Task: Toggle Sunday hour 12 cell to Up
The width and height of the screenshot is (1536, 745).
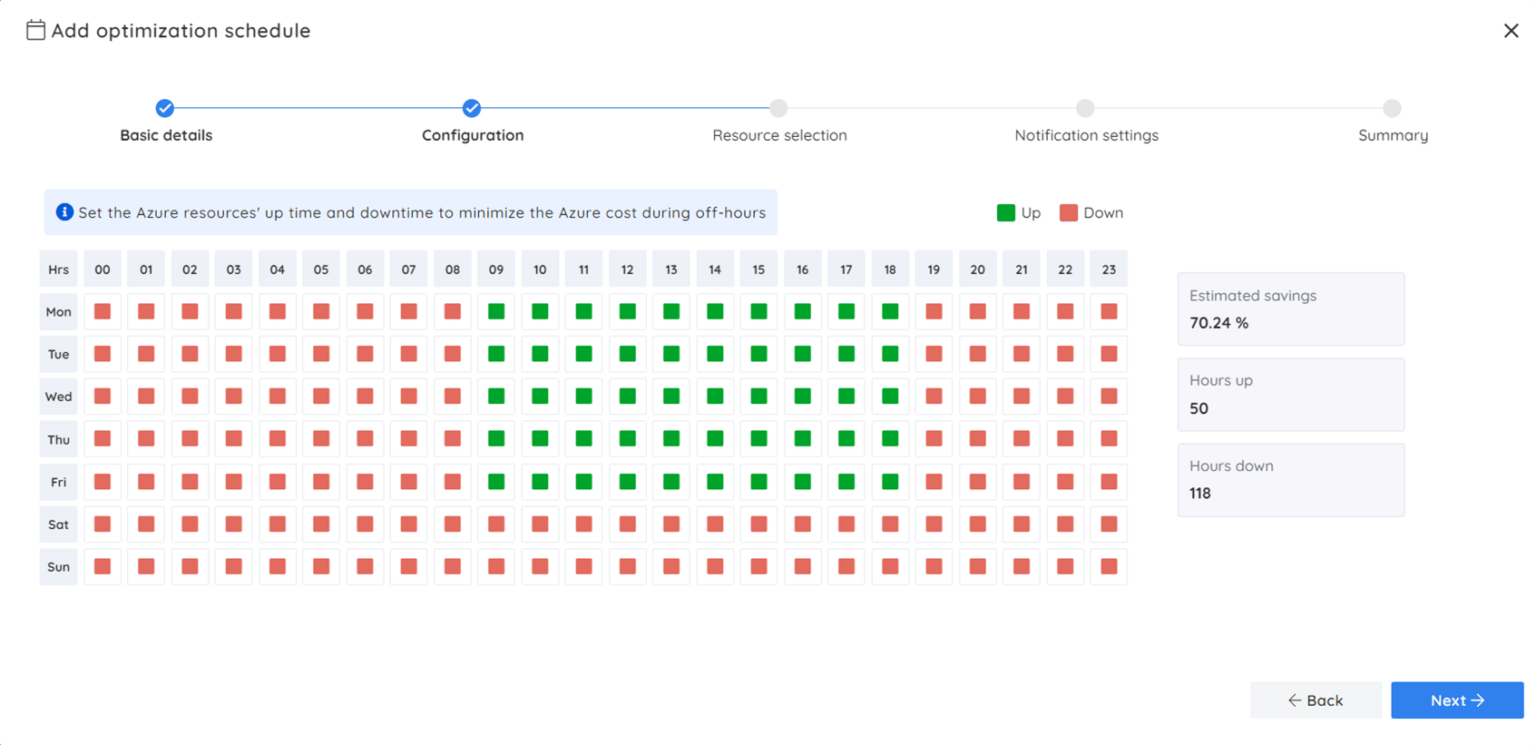Action: click(x=628, y=567)
